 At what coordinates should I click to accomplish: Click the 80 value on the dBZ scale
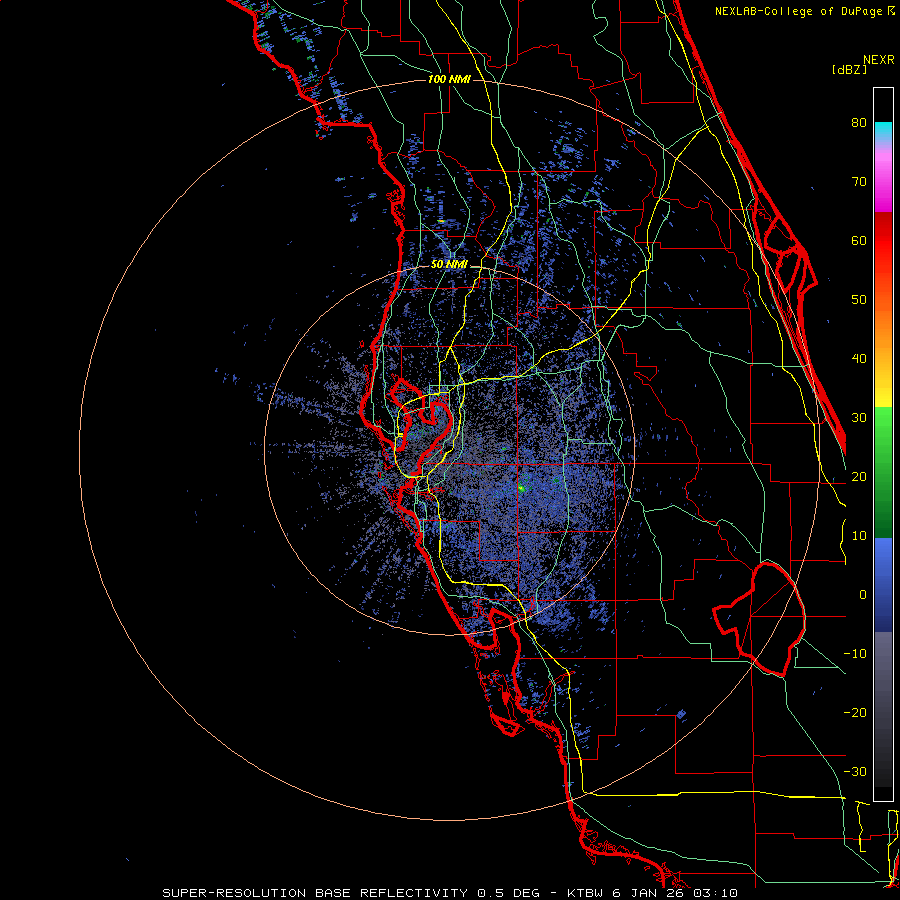859,122
